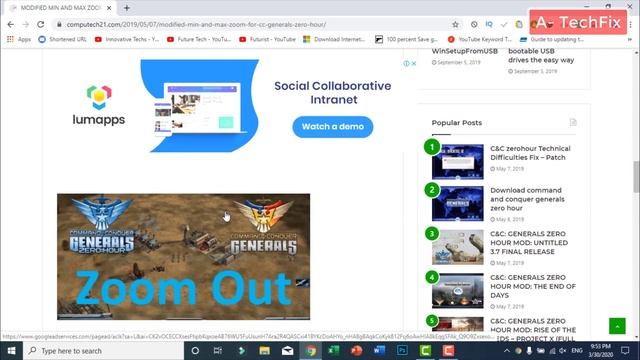This screenshot has width=640, height=360.
Task: Click Popular Posts document icon
Action: [x=573, y=122]
